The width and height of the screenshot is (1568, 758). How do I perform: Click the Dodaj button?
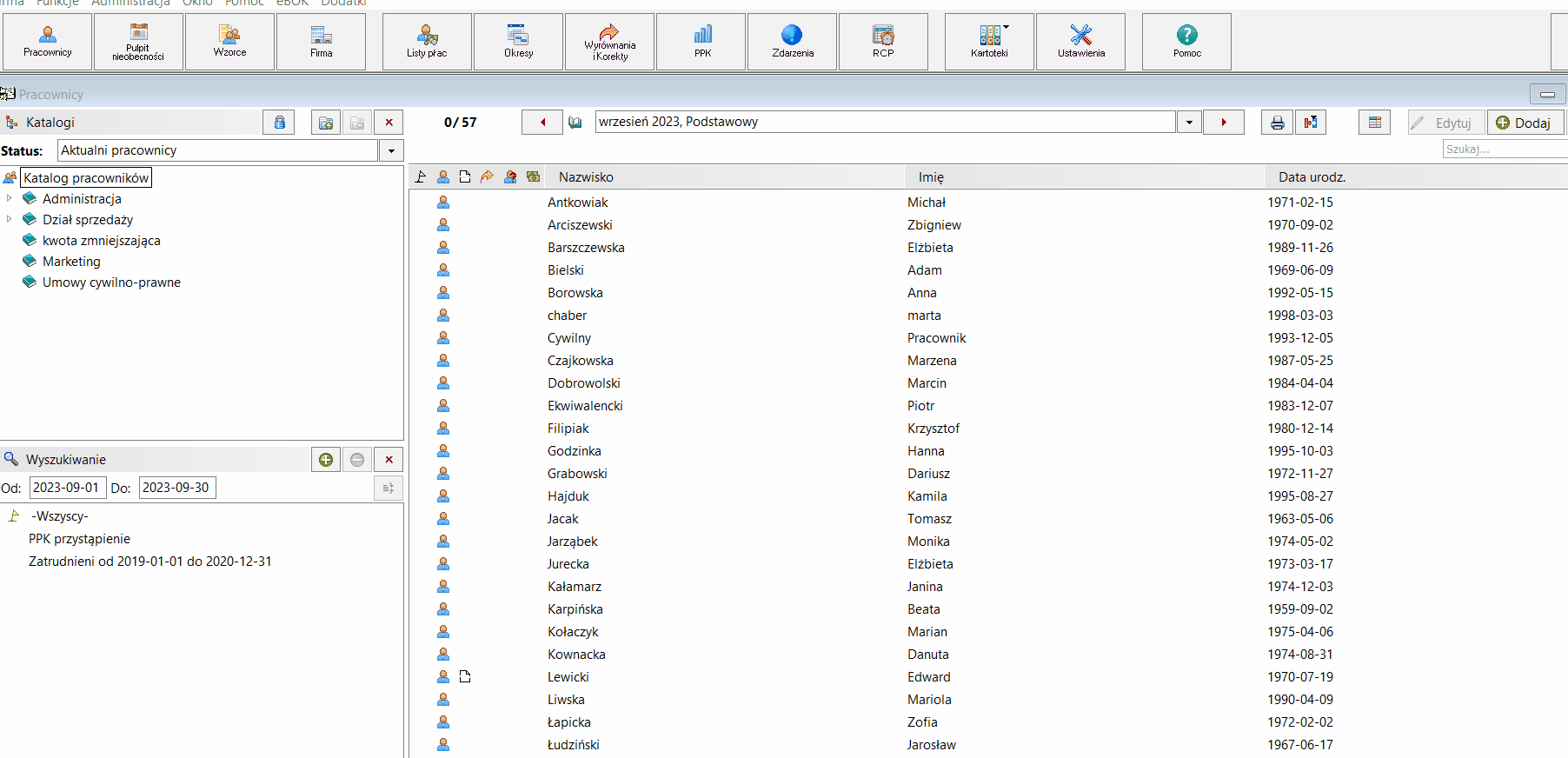click(1525, 123)
